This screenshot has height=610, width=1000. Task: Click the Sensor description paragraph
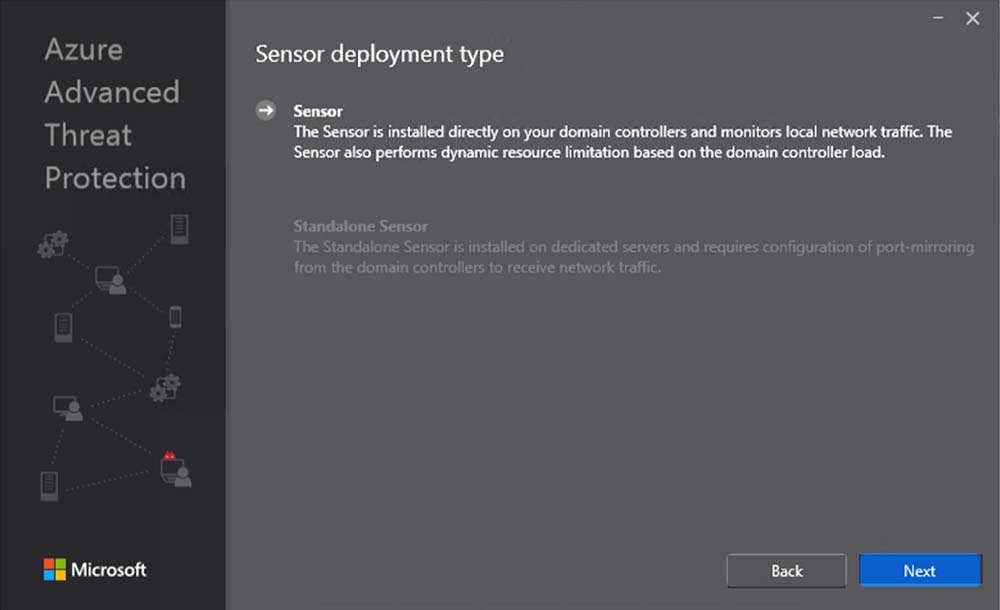(x=620, y=142)
